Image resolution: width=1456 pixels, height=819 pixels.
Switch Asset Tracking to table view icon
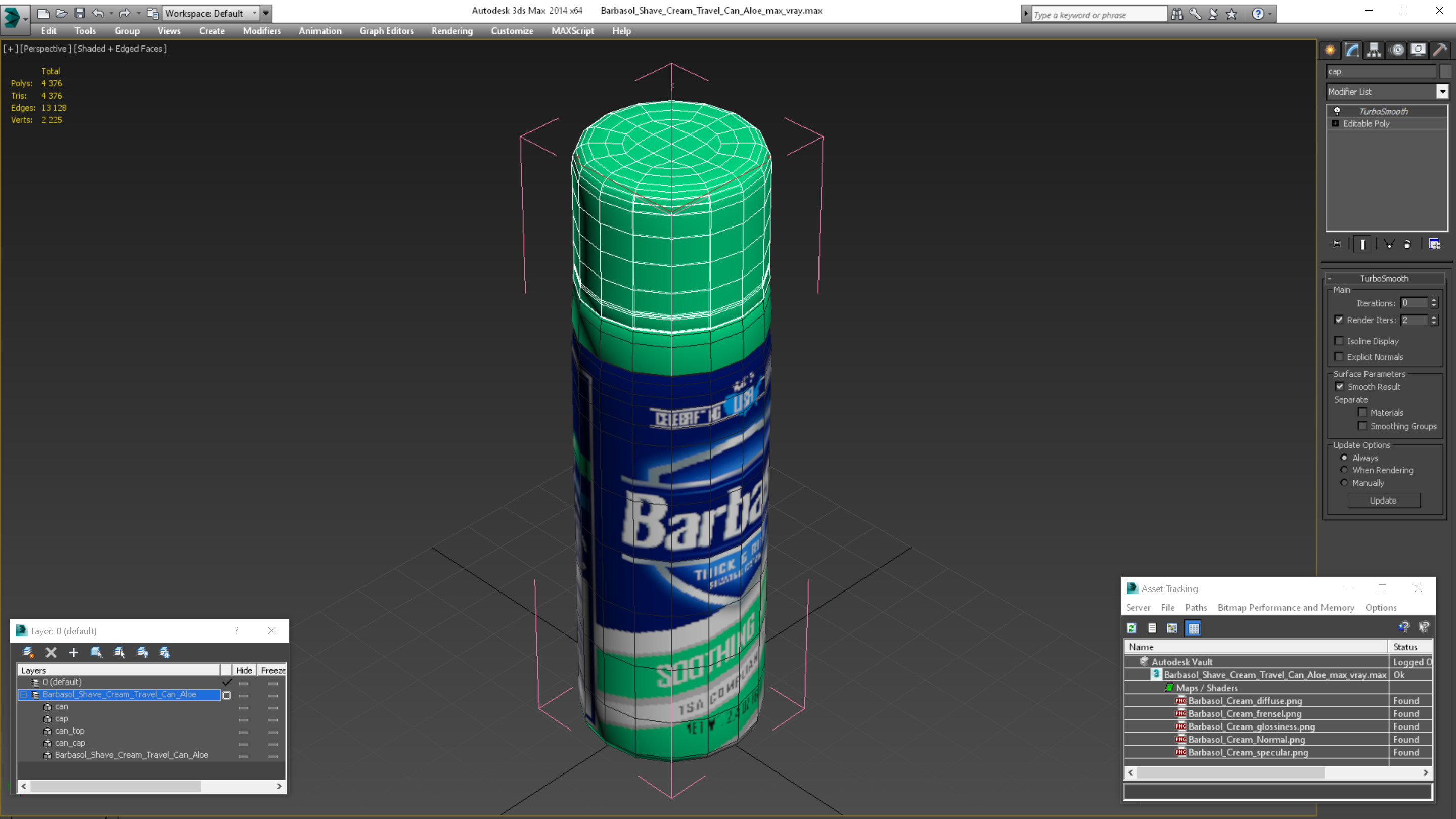click(1193, 628)
